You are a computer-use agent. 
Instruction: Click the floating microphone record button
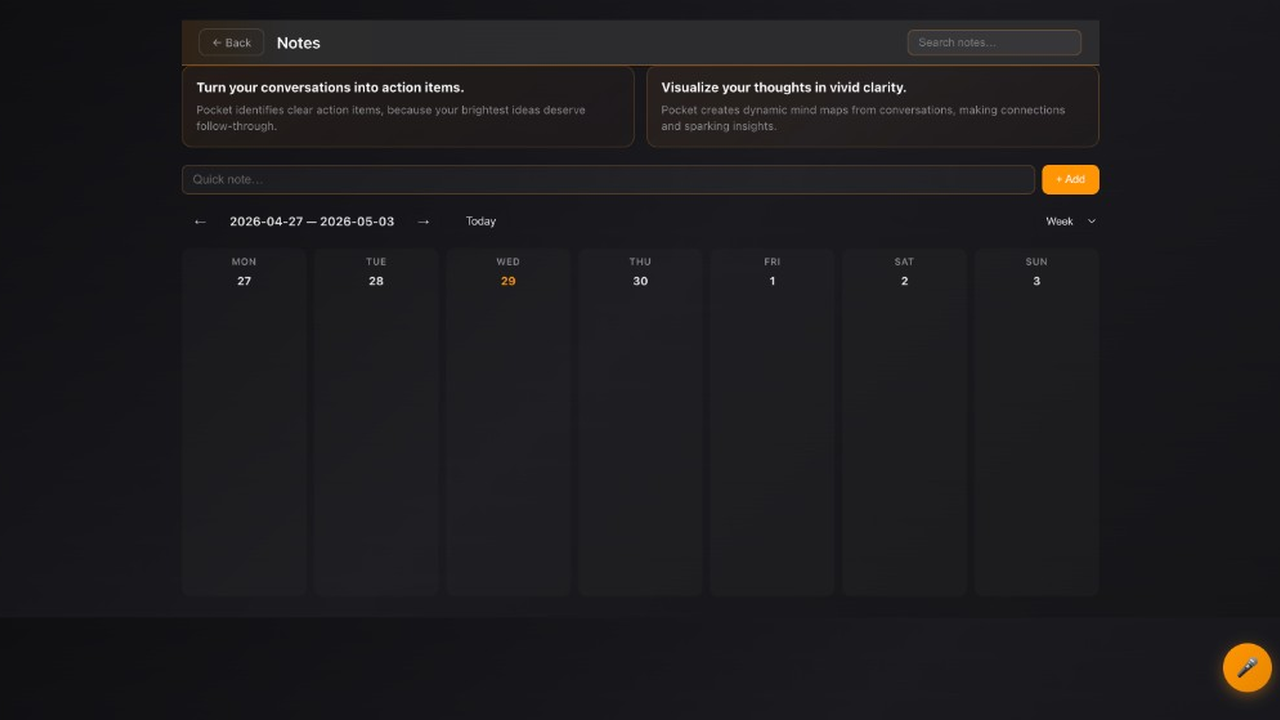[1247, 667]
